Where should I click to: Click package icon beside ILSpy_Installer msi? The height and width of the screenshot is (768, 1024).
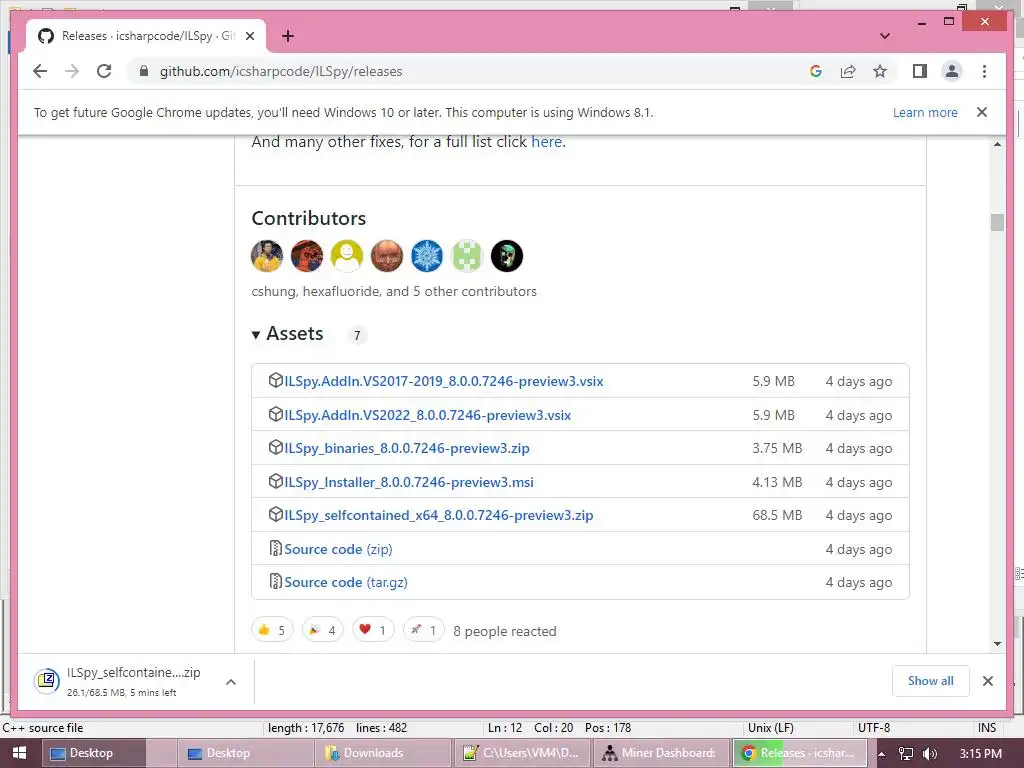click(x=276, y=481)
